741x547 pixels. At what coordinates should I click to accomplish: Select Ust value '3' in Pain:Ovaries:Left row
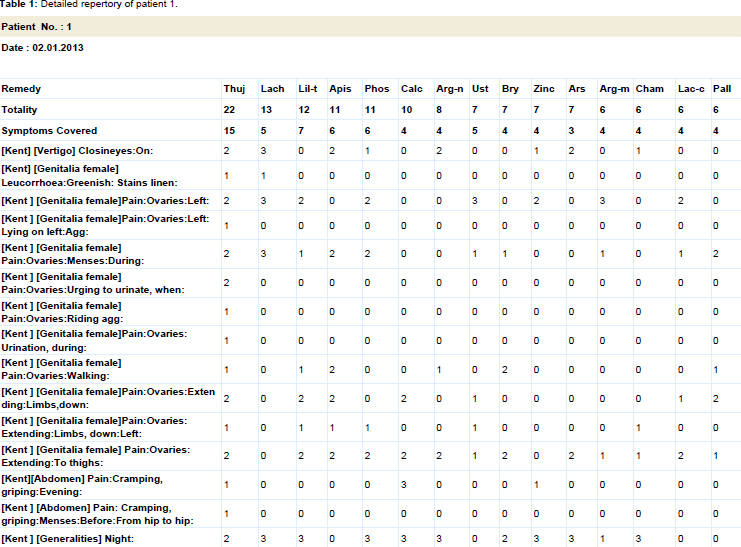474,200
